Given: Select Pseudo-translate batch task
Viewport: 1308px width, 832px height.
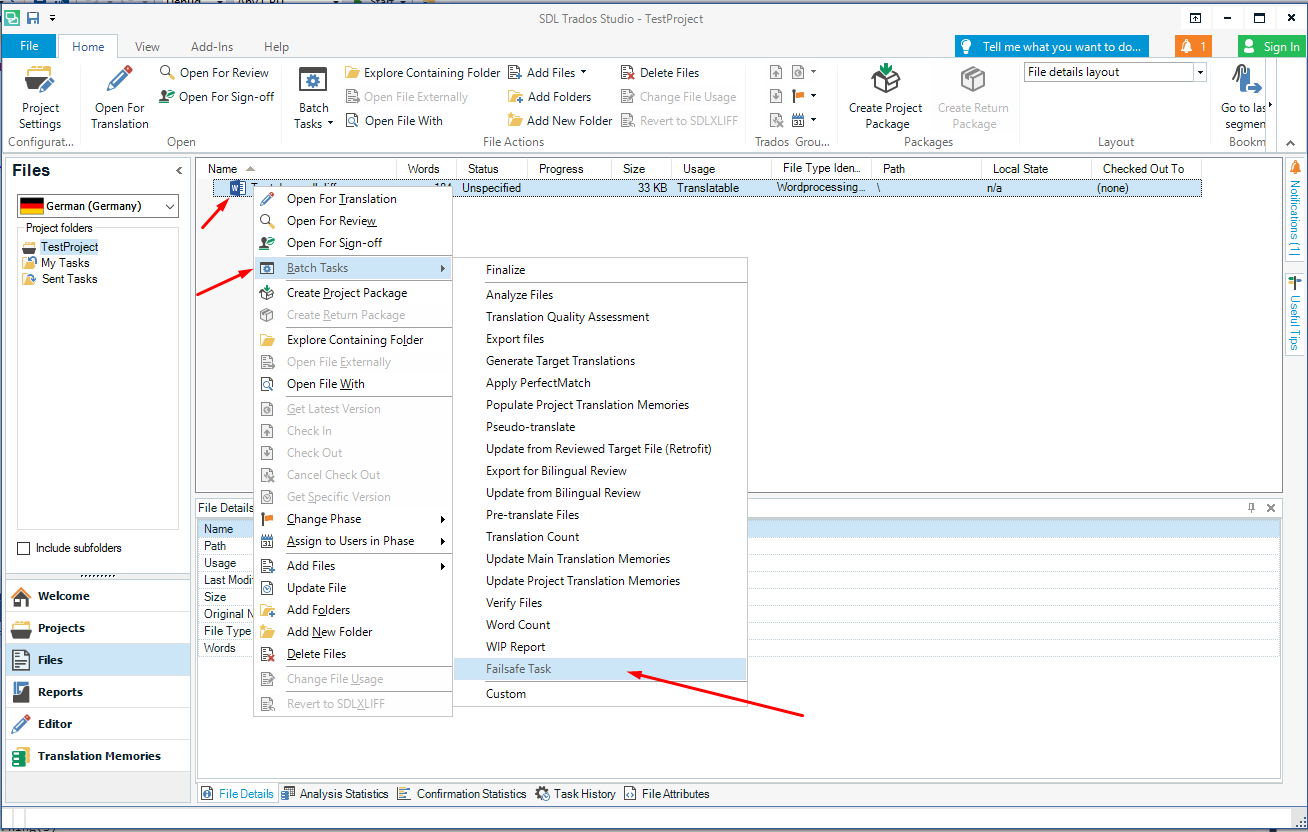Looking at the screenshot, I should 600,427.
